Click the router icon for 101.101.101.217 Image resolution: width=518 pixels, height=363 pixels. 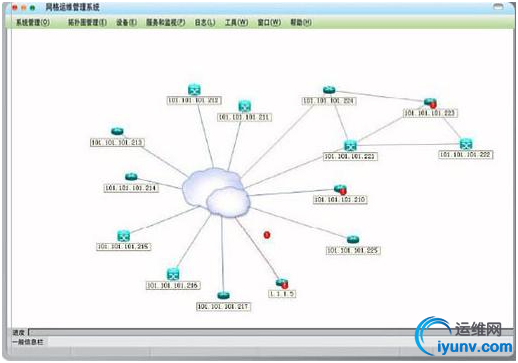coord(223,295)
